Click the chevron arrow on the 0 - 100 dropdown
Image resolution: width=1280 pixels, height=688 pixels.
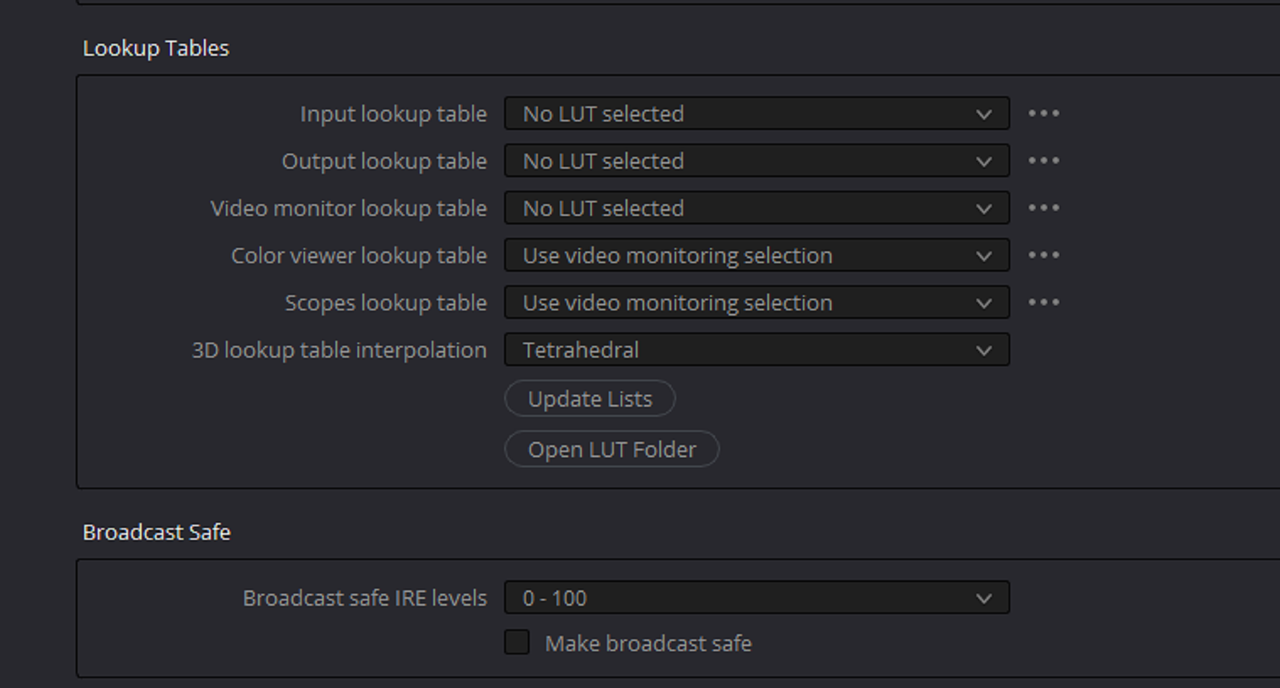[984, 598]
